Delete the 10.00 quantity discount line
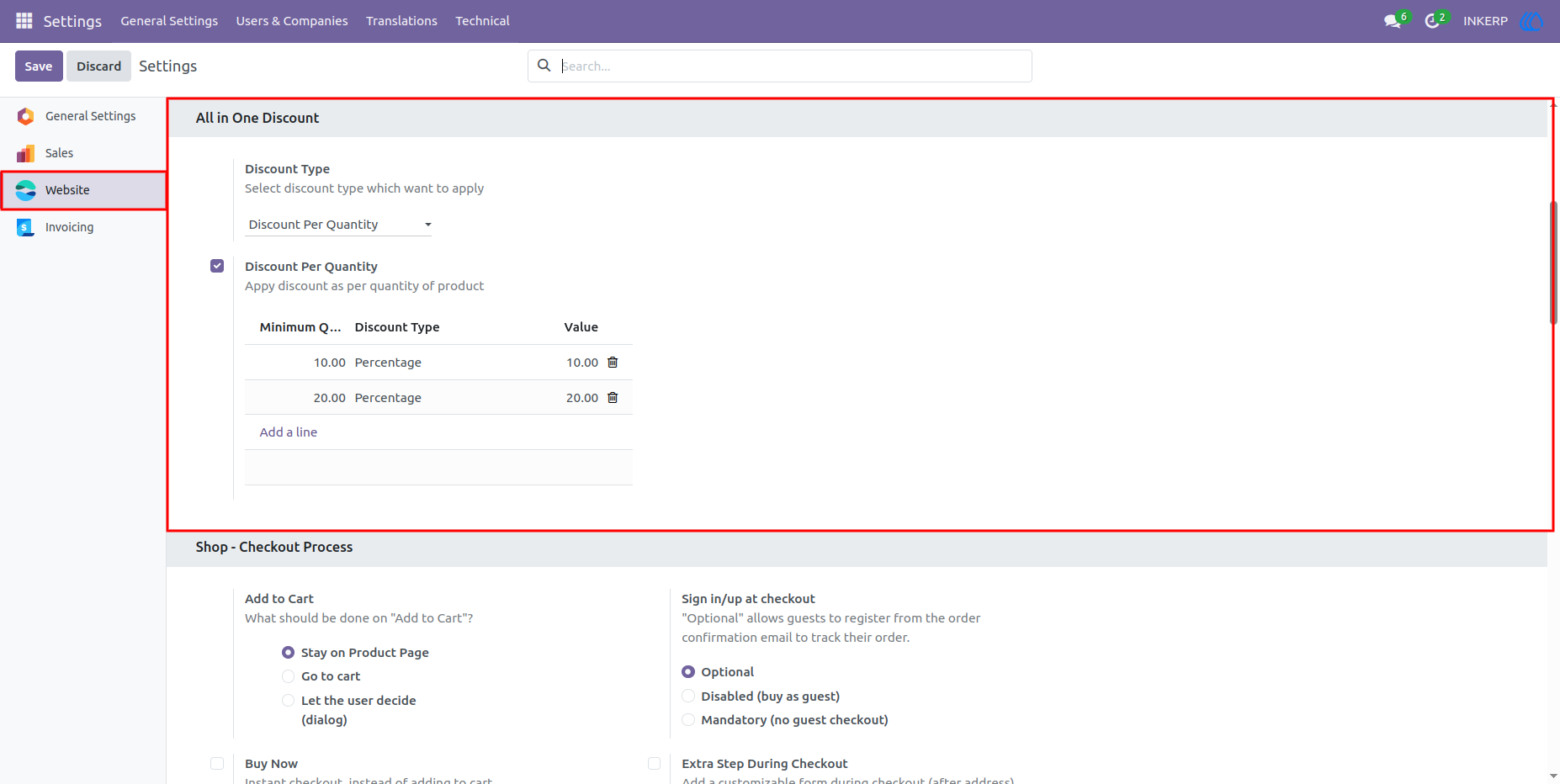Image resolution: width=1560 pixels, height=784 pixels. click(613, 363)
